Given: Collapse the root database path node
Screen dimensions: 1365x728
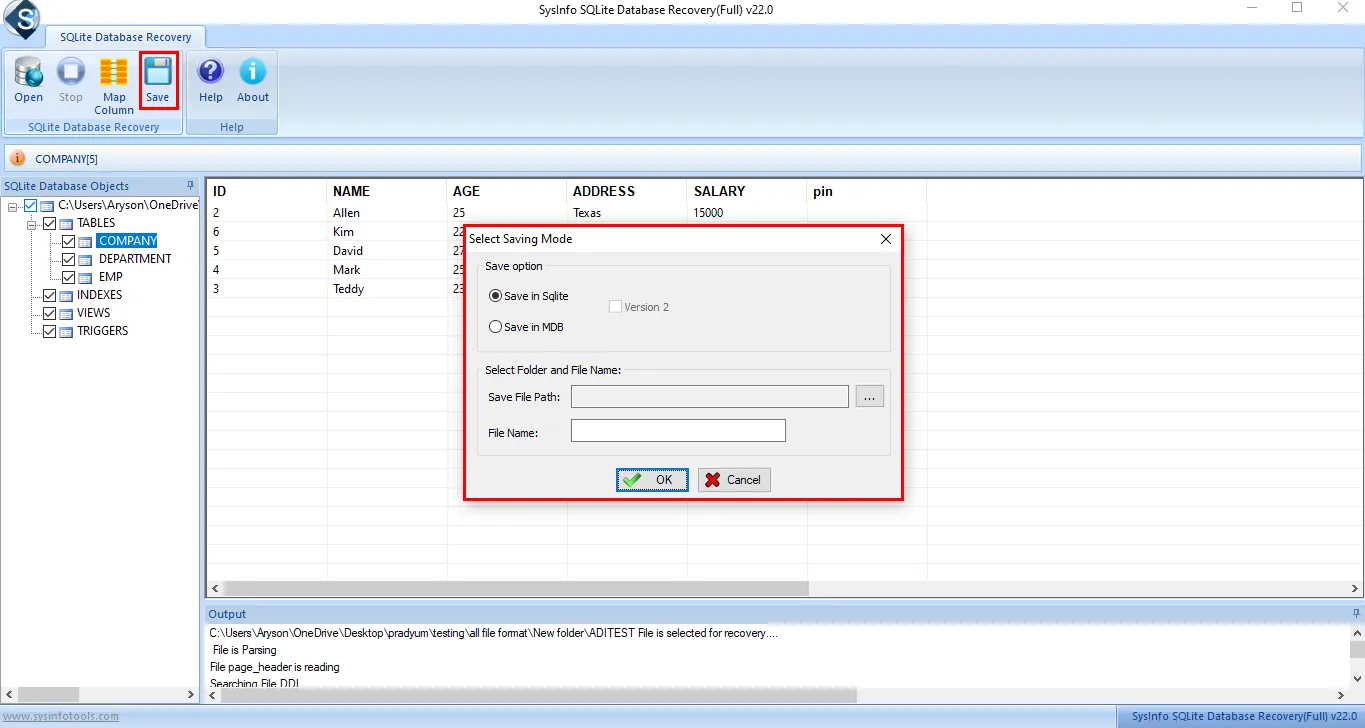Looking at the screenshot, I should coord(12,206).
